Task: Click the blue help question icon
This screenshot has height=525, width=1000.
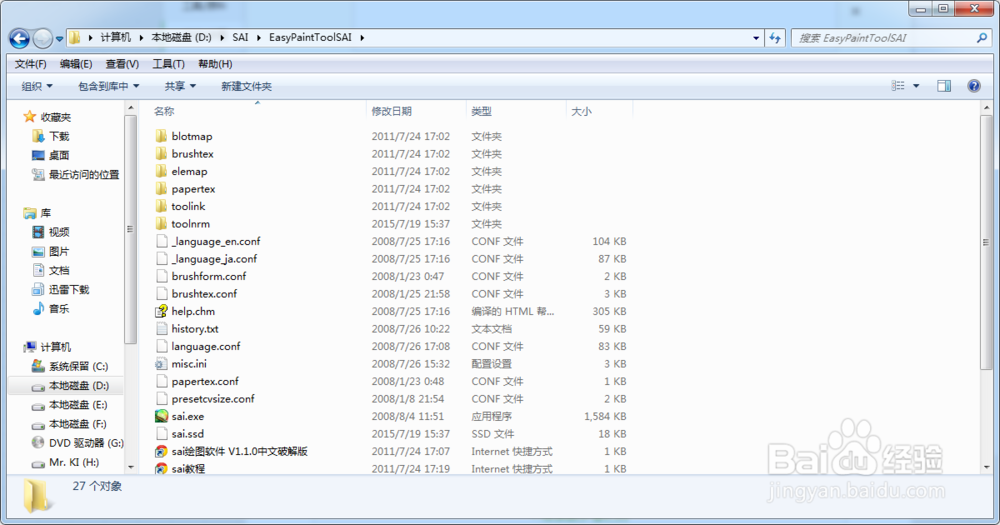Action: click(974, 85)
